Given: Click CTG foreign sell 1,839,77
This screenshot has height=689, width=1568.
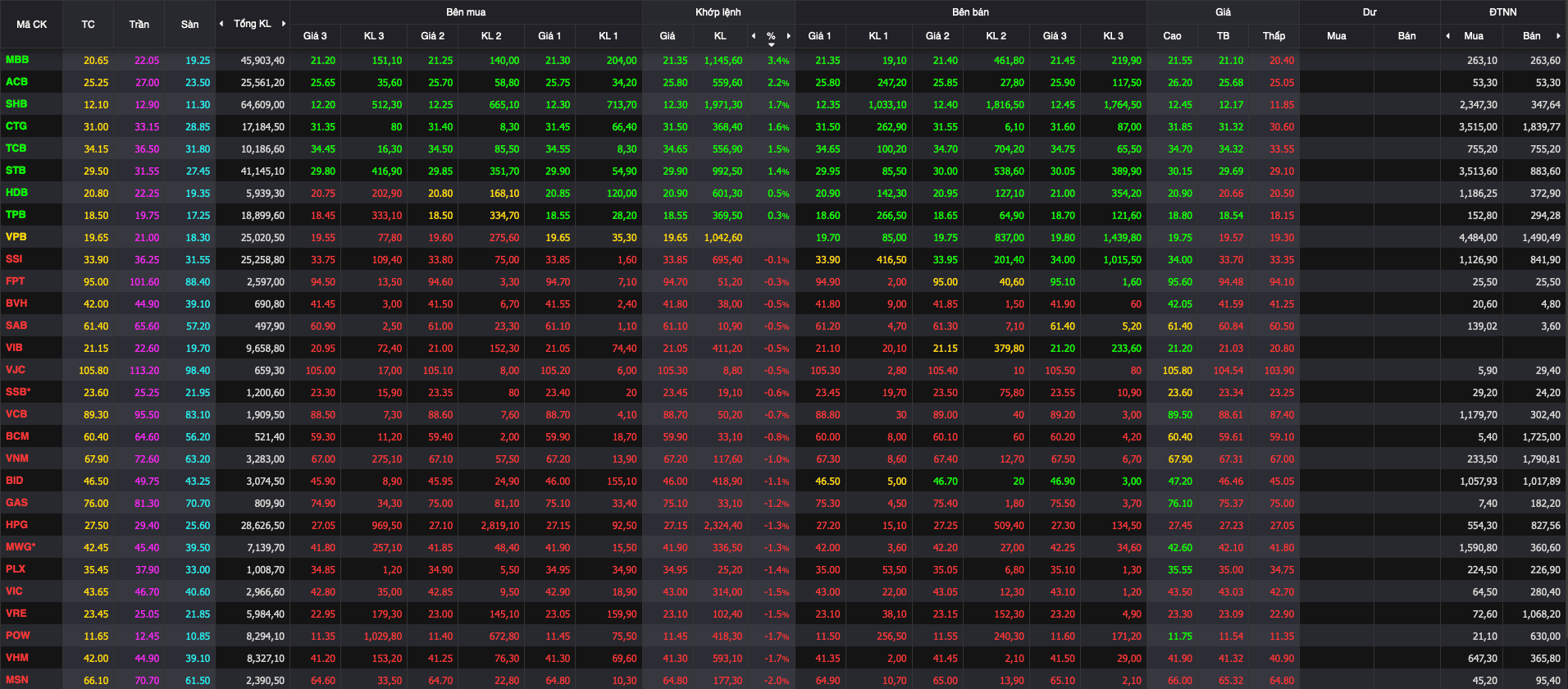Looking at the screenshot, I should (1541, 127).
